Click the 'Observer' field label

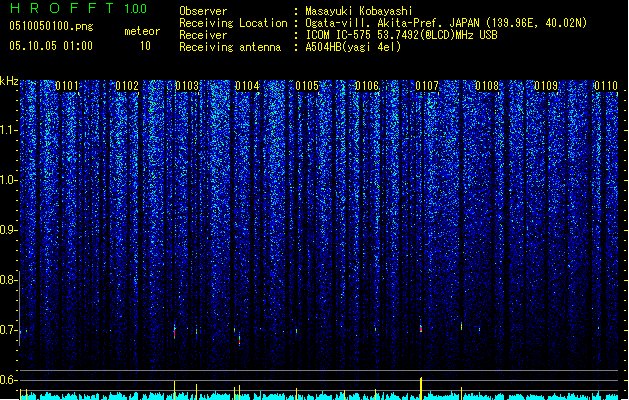203,11
